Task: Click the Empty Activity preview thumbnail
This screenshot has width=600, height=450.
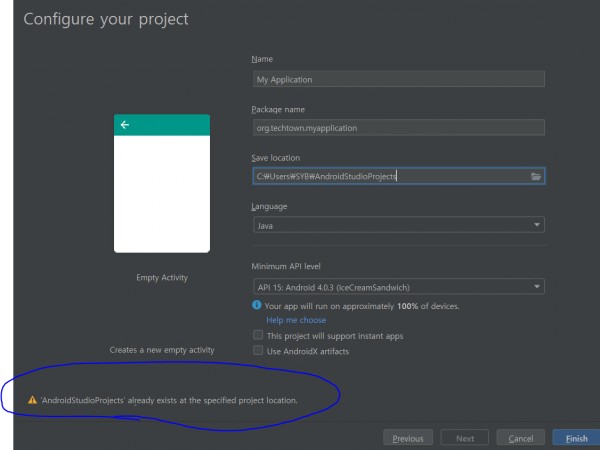Action: click(162, 183)
